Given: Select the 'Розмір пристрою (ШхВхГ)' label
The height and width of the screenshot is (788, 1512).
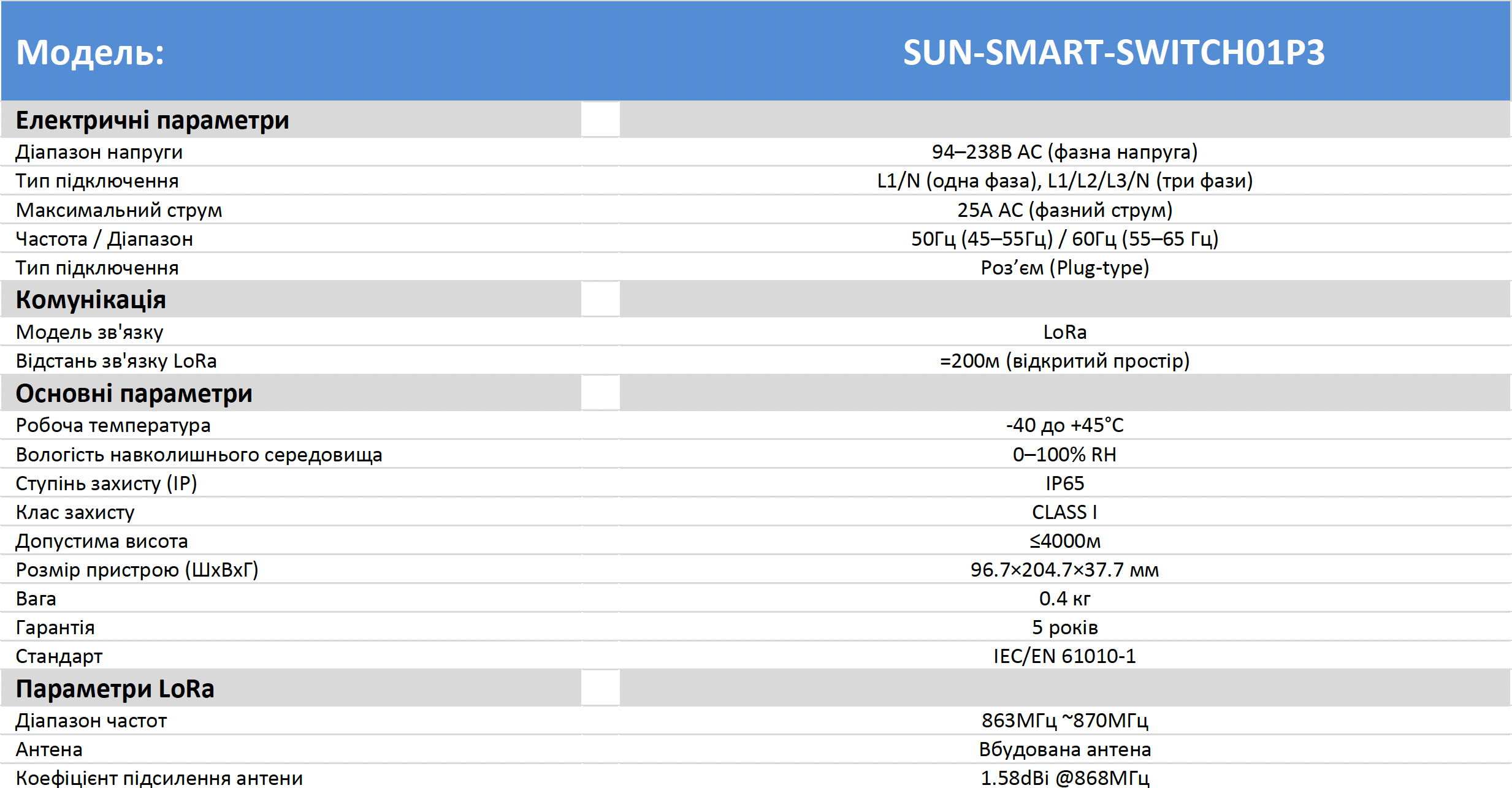Looking at the screenshot, I should (x=137, y=570).
